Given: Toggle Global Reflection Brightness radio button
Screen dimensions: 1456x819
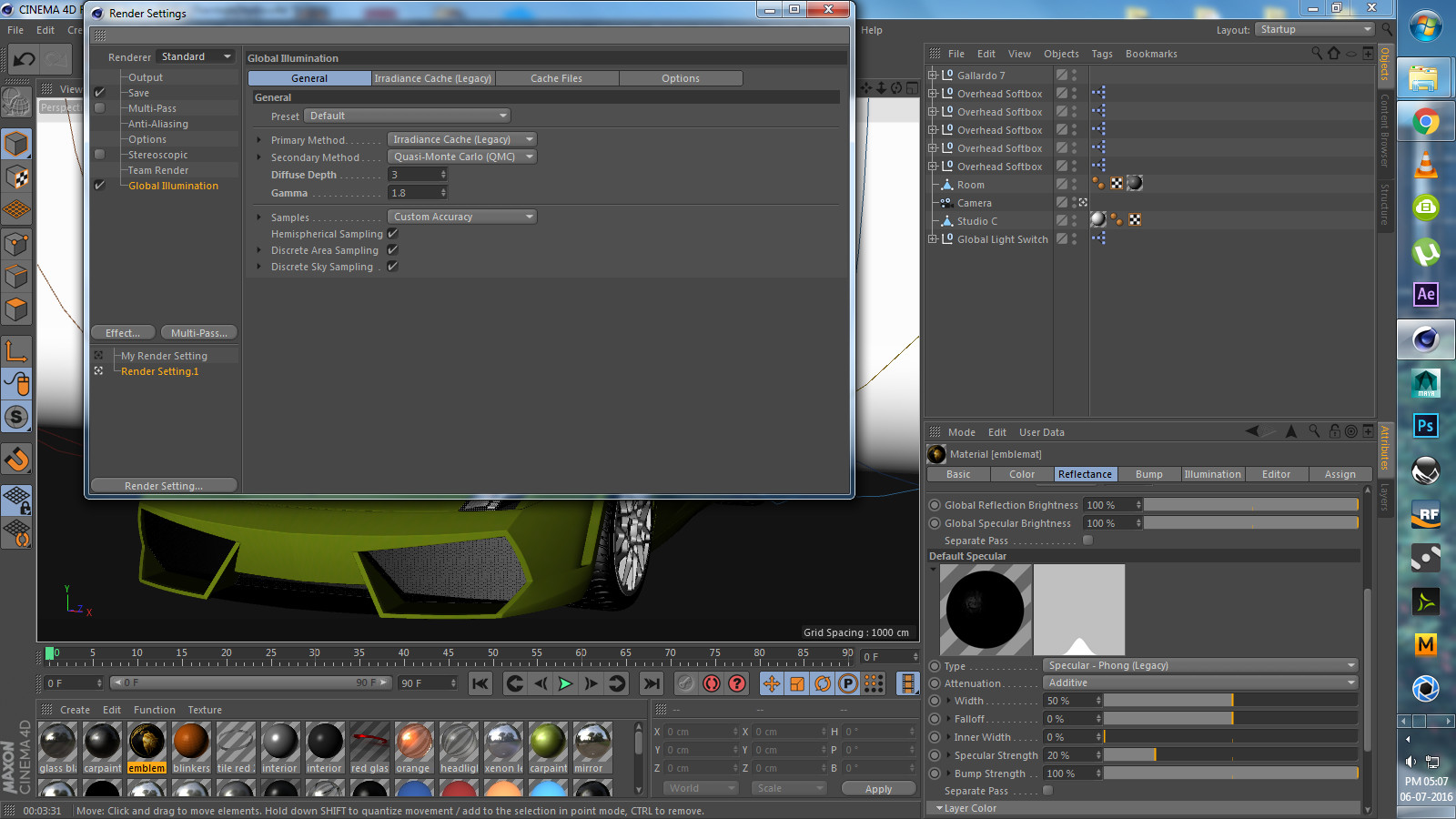Looking at the screenshot, I should pos(935,505).
